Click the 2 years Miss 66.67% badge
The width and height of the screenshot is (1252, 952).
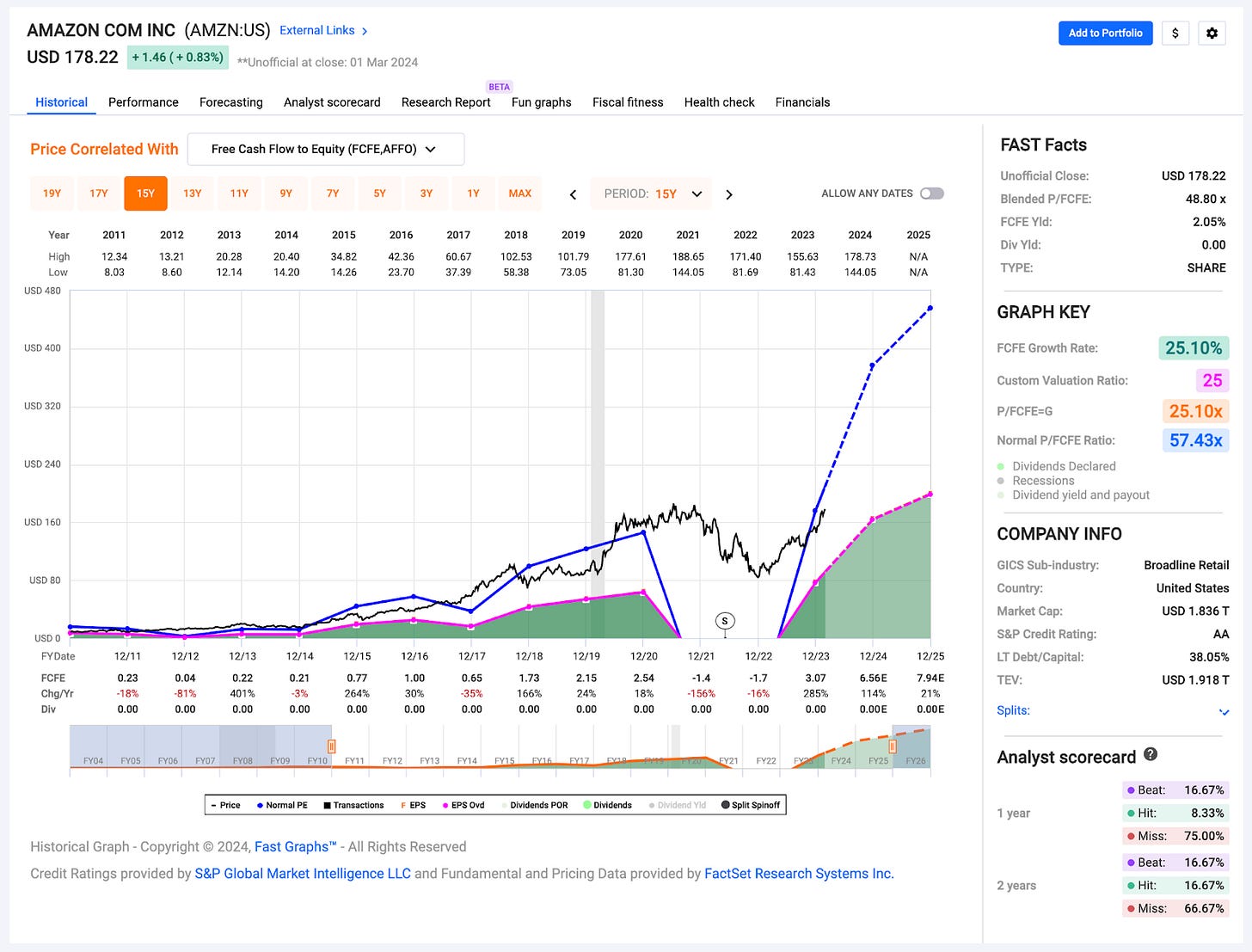point(1175,908)
